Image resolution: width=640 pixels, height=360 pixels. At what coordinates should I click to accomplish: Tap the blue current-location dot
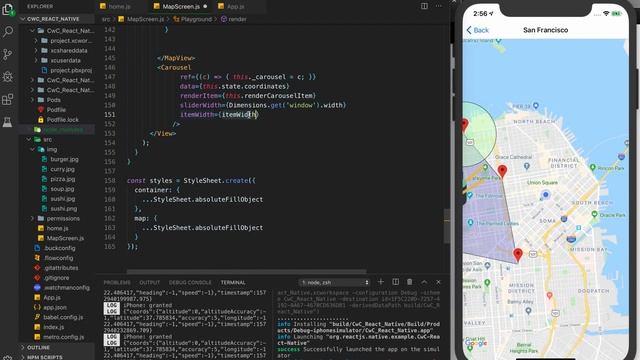(x=545, y=195)
